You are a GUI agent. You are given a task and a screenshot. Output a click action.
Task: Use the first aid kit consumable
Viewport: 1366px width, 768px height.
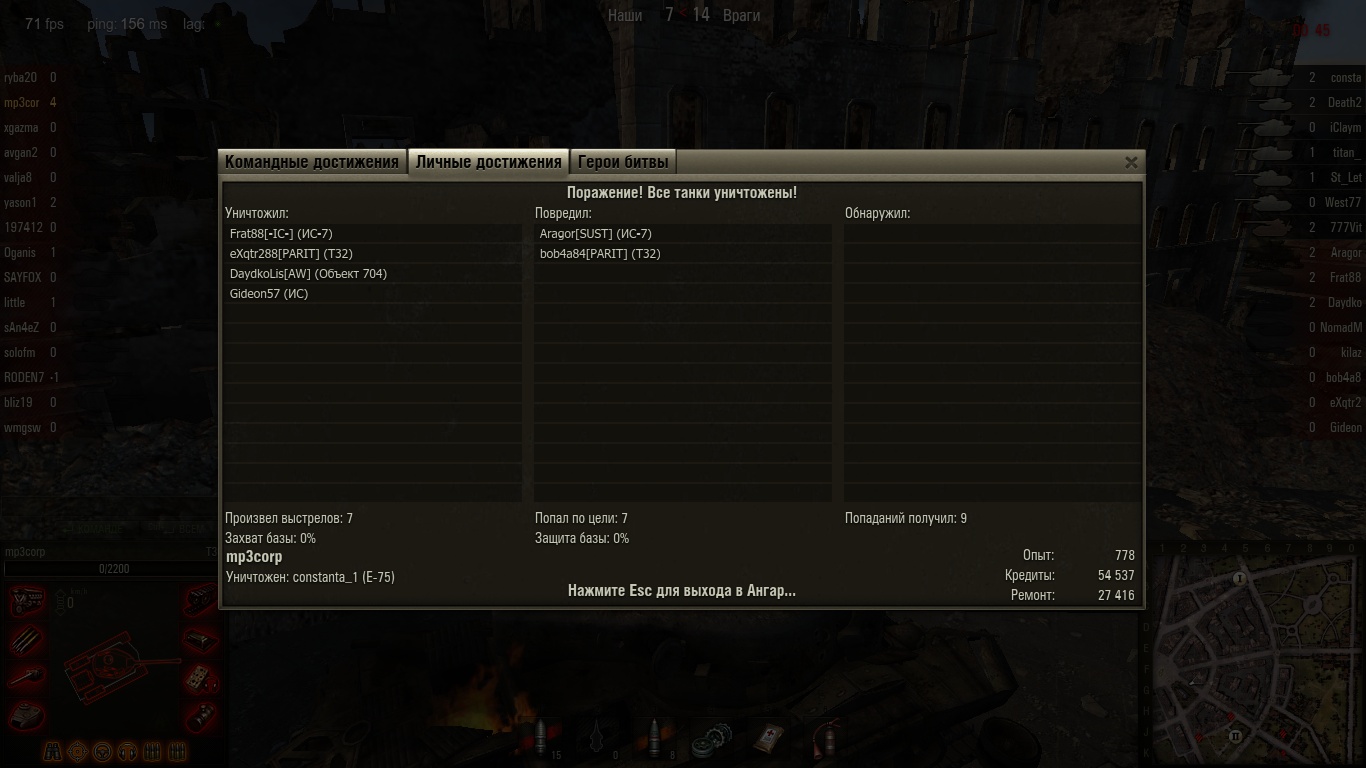tap(767, 737)
